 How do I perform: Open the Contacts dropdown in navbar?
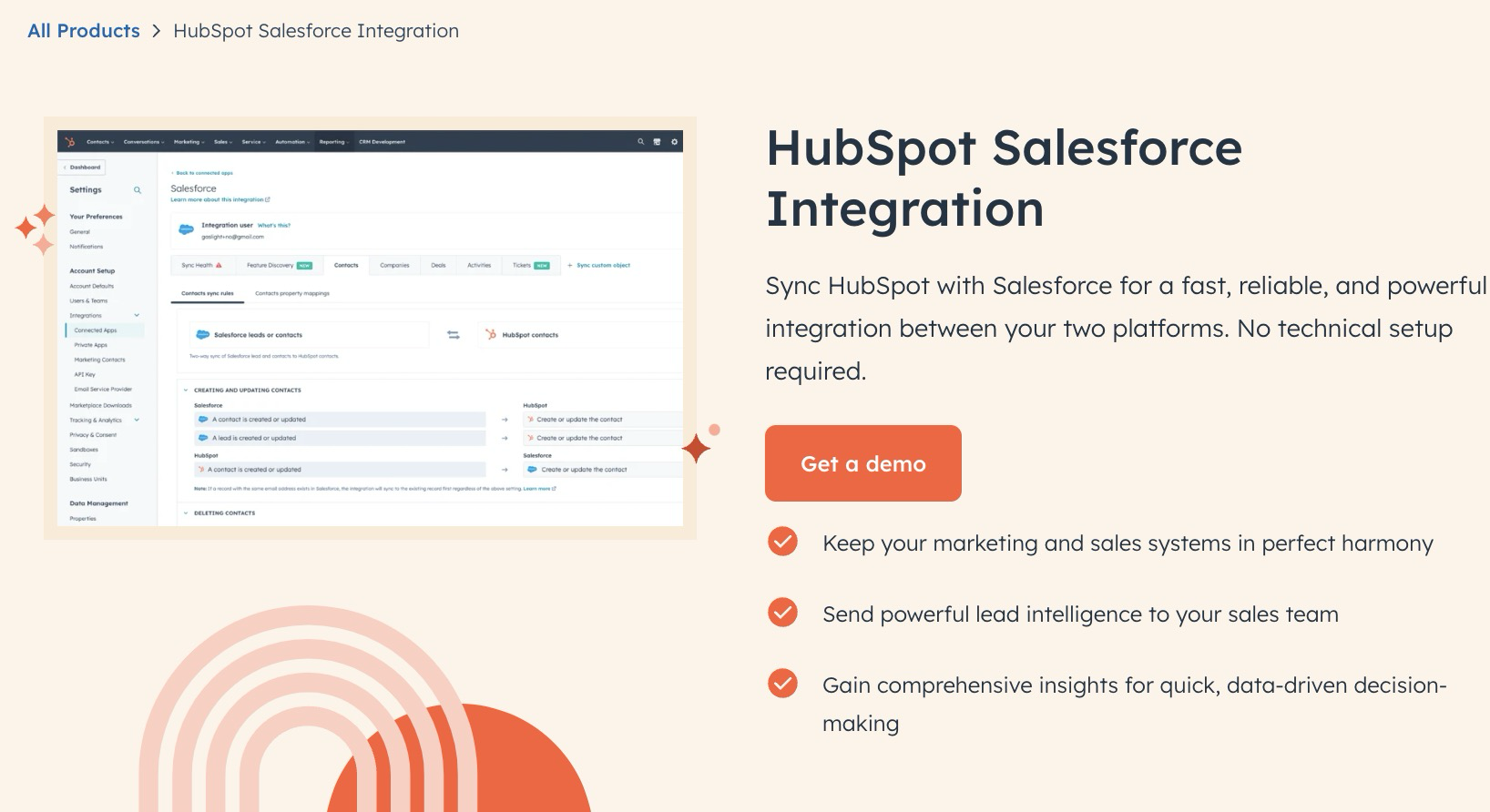[x=99, y=142]
